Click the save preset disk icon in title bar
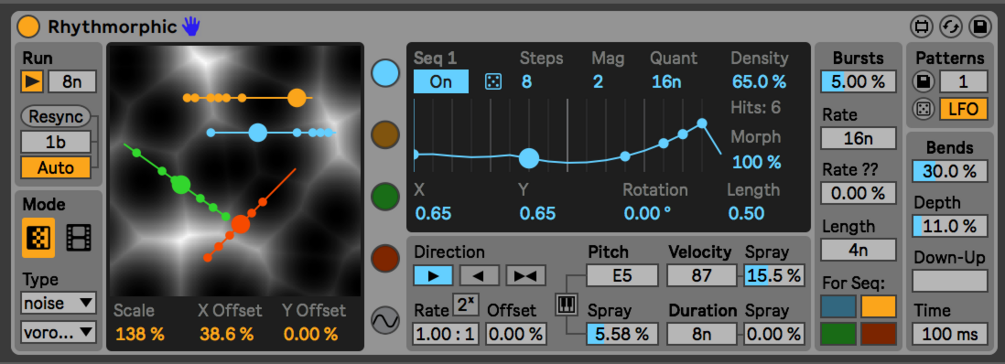Screen dimensions: 1005x364 click(980, 27)
